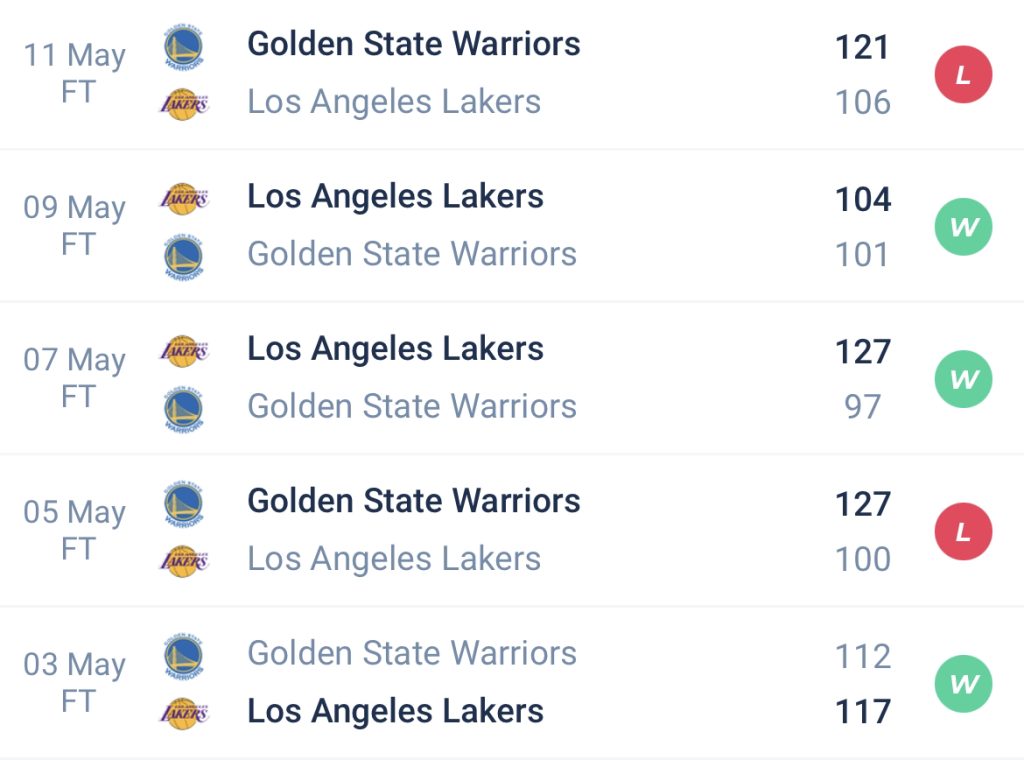Click Warriors logo in 05 May match
Image resolution: width=1024 pixels, height=760 pixels.
(x=184, y=504)
